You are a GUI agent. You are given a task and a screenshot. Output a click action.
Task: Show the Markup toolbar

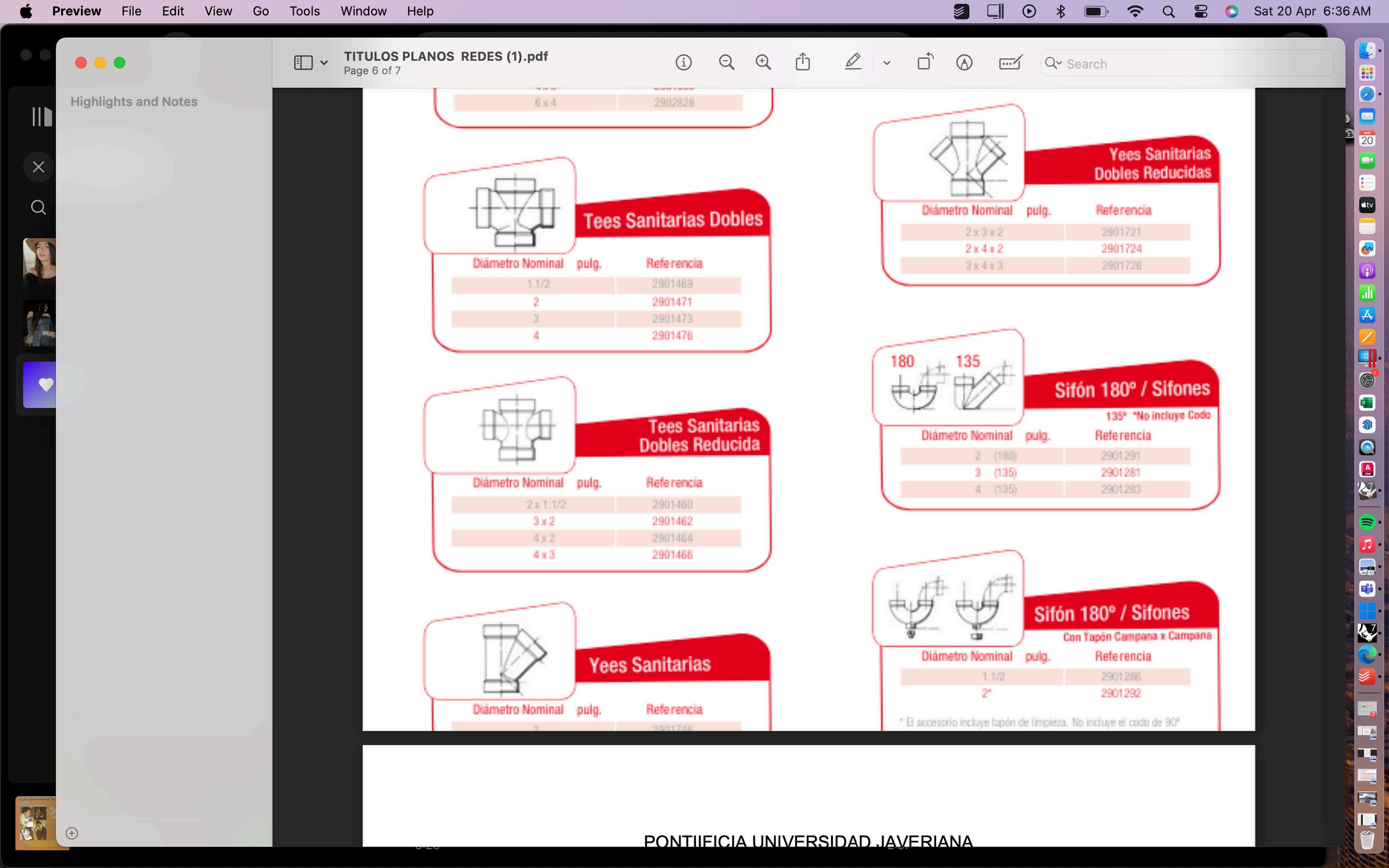964,63
